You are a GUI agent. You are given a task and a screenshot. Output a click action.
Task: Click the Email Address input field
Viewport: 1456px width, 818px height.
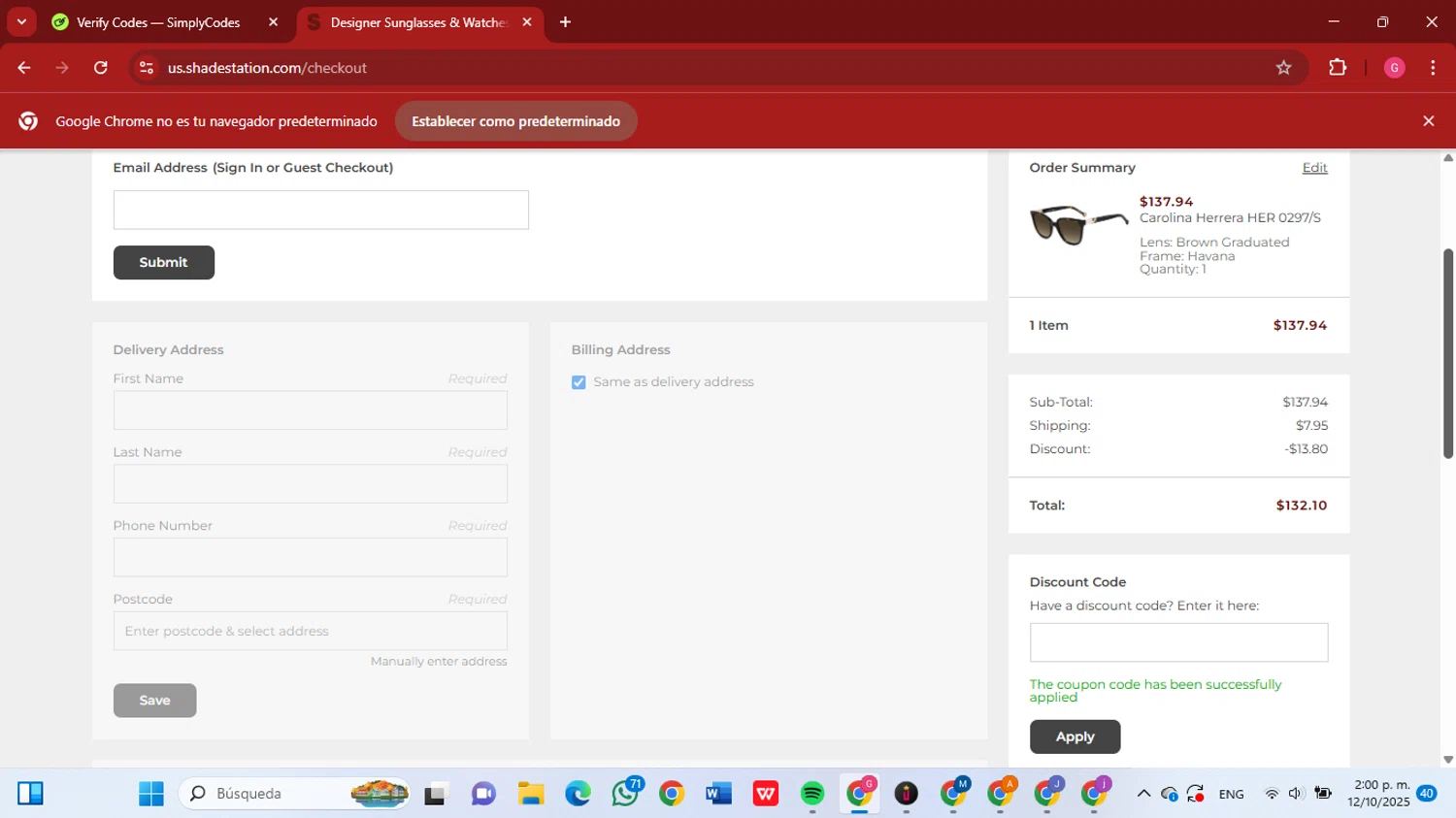coord(320,210)
